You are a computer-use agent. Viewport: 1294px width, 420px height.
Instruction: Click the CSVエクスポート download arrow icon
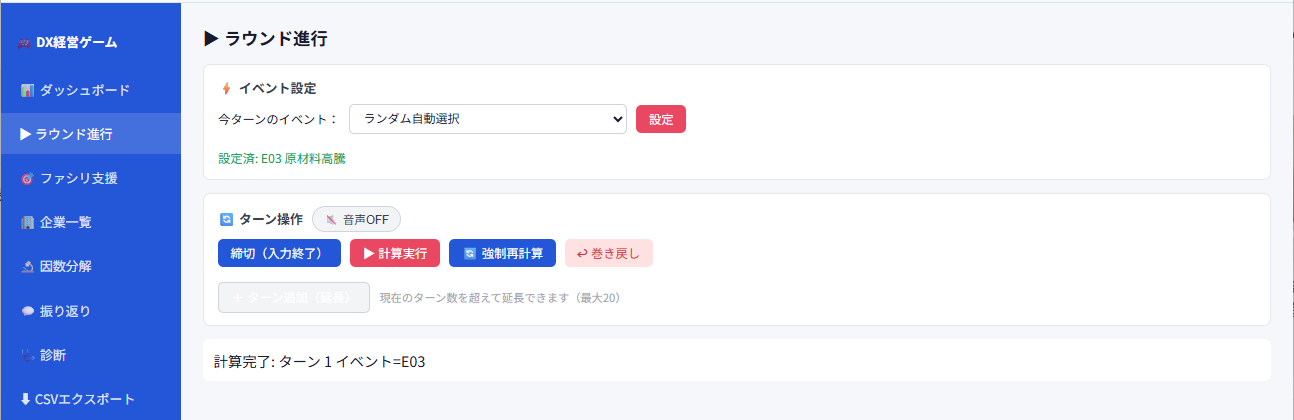(x=25, y=399)
